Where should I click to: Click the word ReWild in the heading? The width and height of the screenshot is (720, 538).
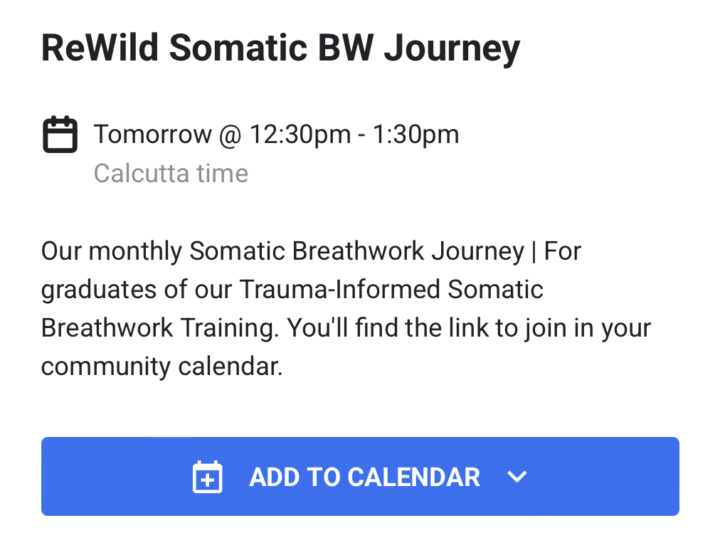coord(100,47)
